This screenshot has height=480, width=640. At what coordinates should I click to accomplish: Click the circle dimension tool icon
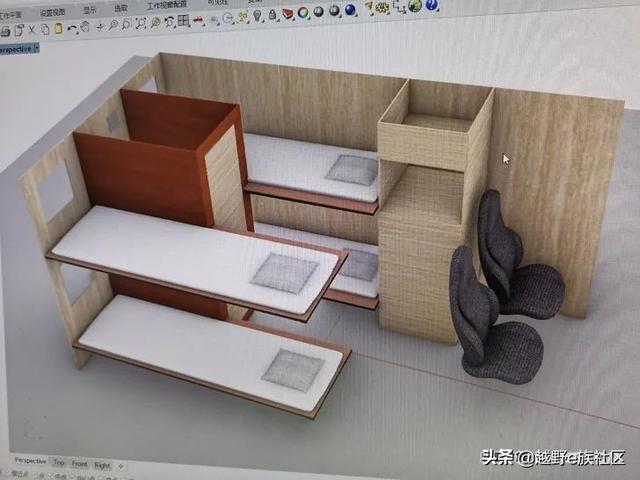(227, 18)
